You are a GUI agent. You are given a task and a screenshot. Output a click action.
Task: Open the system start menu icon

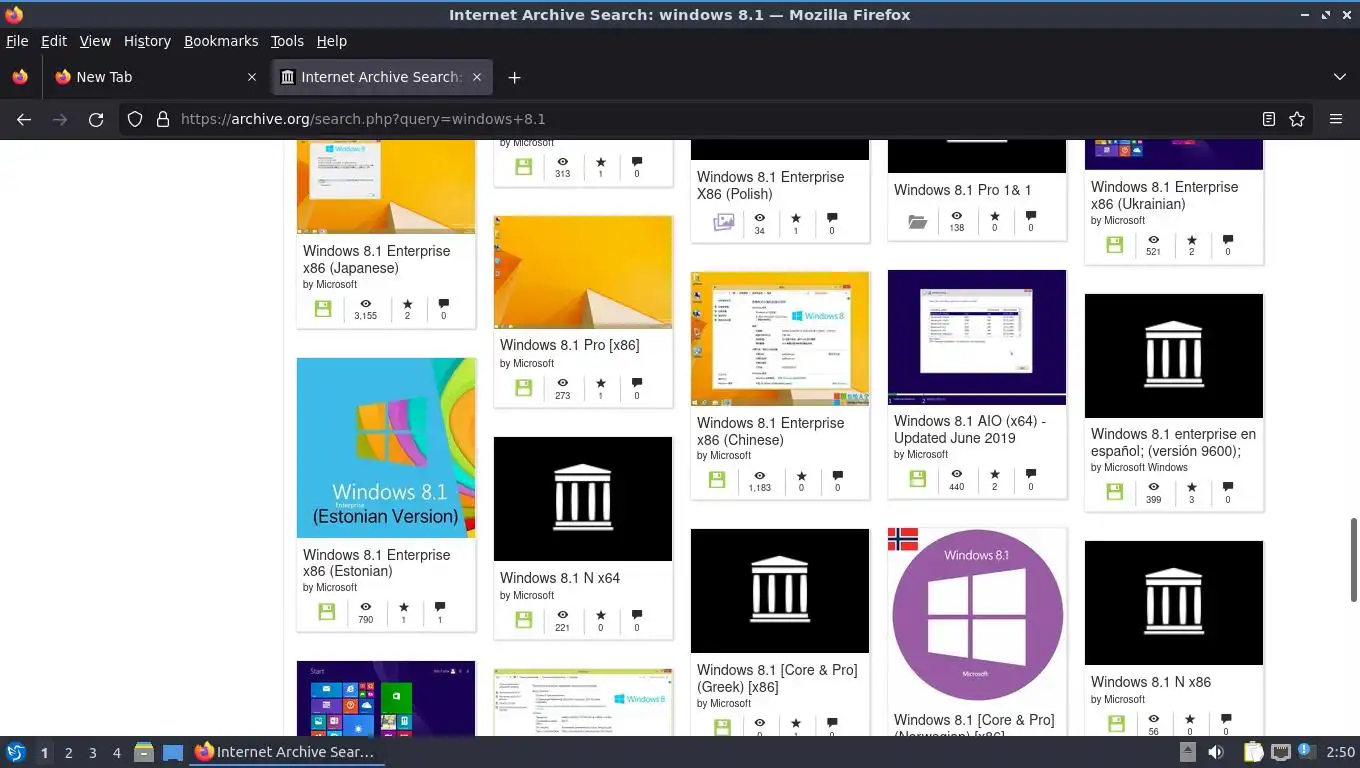(x=16, y=752)
